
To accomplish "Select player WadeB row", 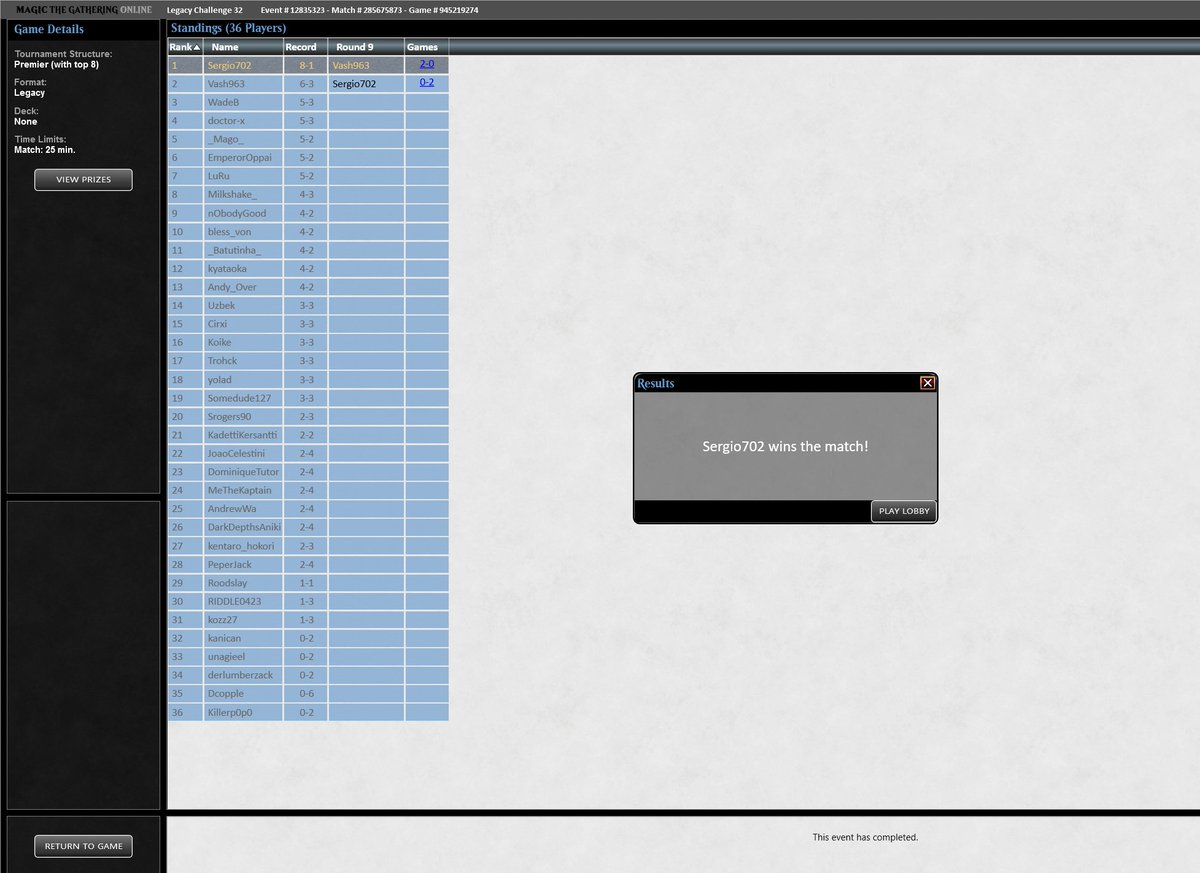I will 308,102.
